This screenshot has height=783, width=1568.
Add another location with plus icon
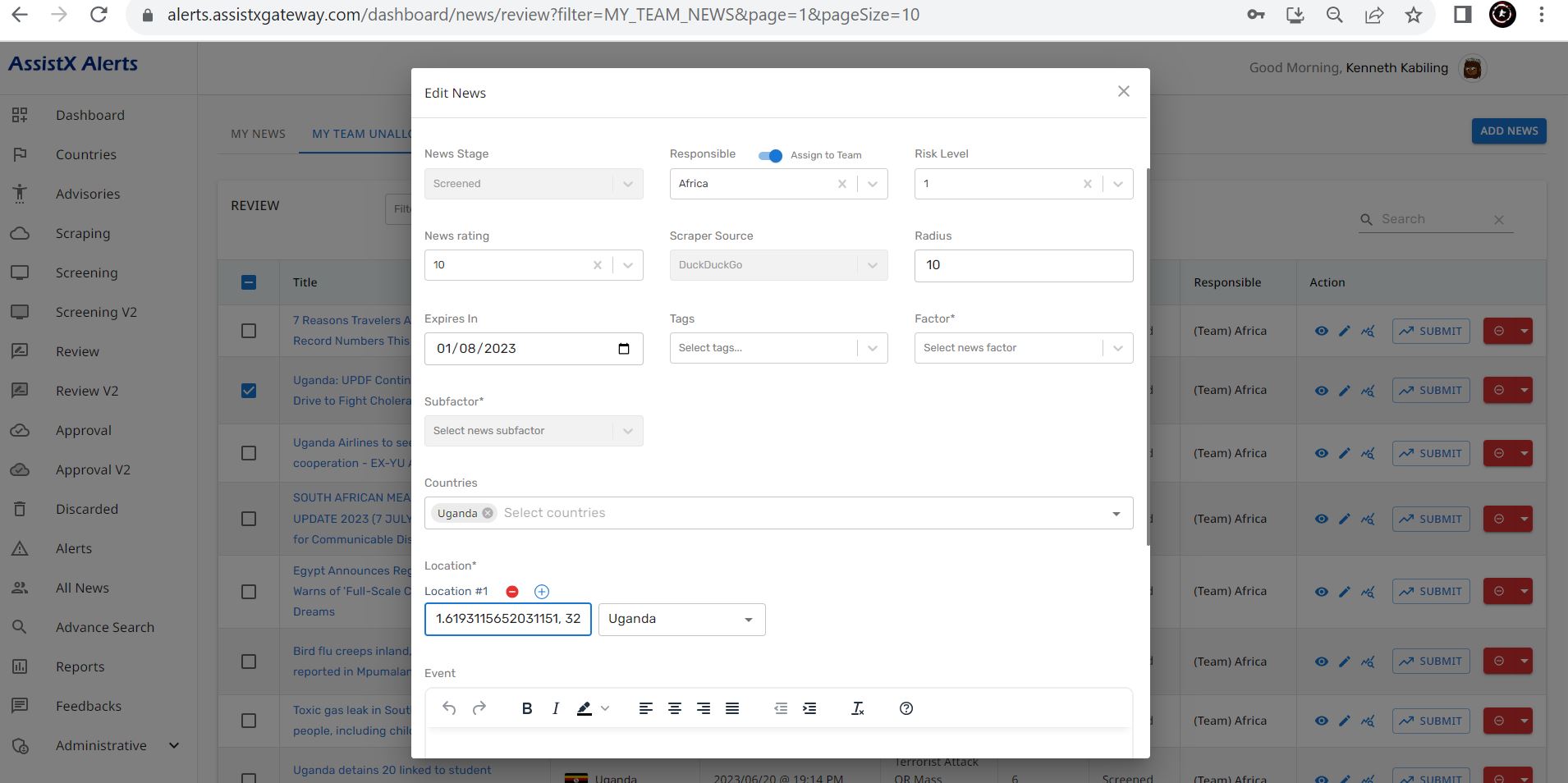[x=542, y=592]
